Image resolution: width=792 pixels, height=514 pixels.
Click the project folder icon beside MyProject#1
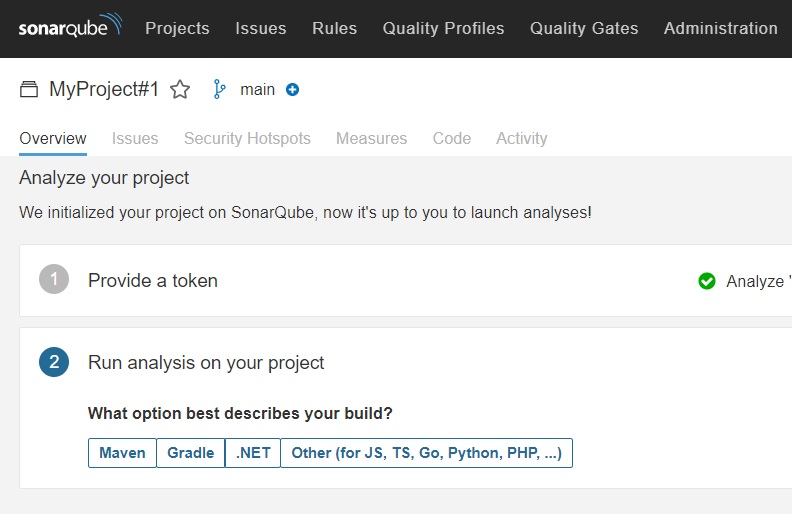[x=29, y=89]
